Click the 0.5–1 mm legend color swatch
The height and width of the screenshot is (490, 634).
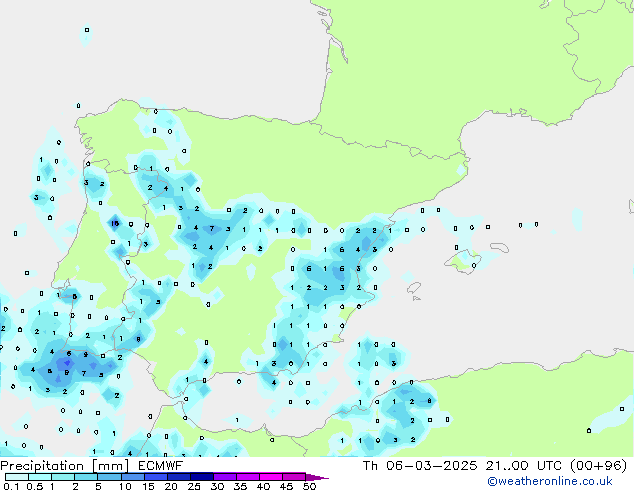40,477
